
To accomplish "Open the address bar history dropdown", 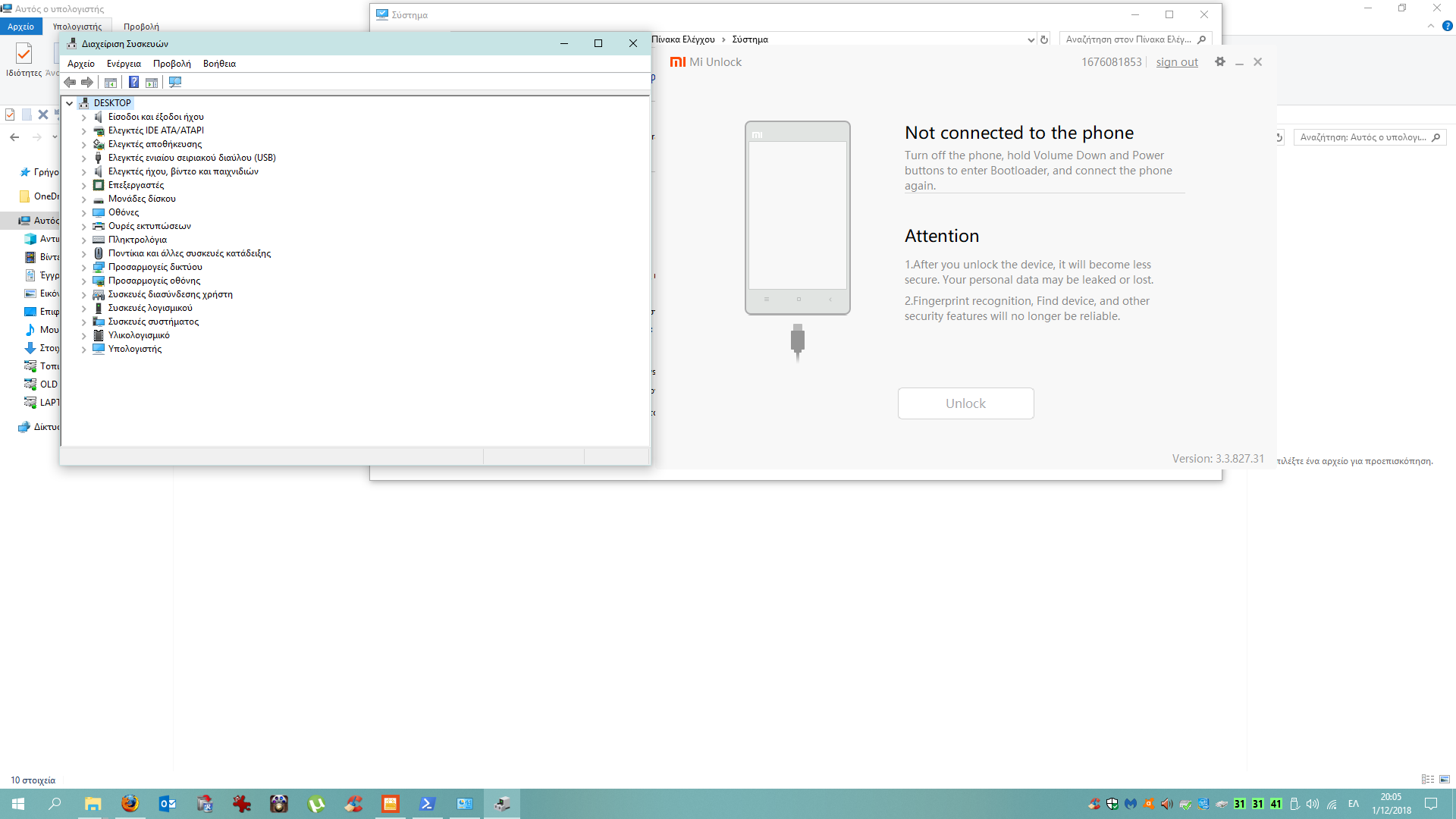I will [x=1031, y=39].
